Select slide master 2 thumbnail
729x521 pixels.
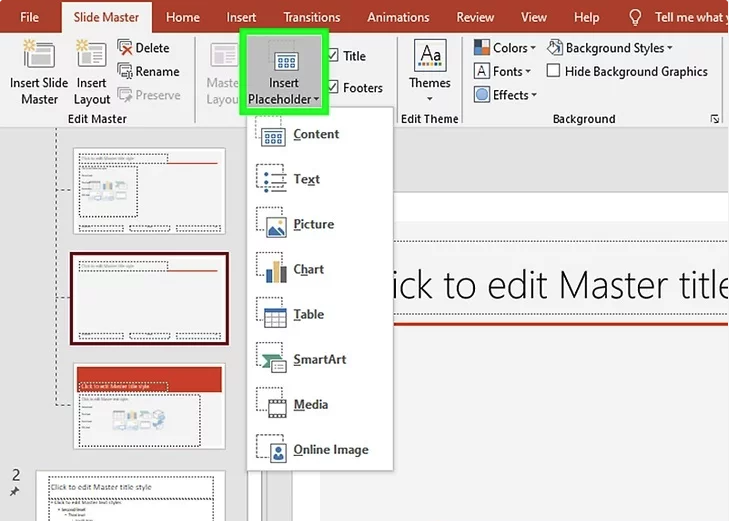click(x=131, y=496)
